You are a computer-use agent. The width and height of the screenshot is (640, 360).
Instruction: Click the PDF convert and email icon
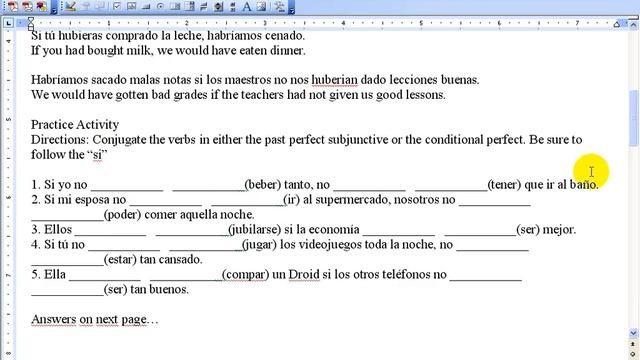pyautogui.click(x=27, y=6)
